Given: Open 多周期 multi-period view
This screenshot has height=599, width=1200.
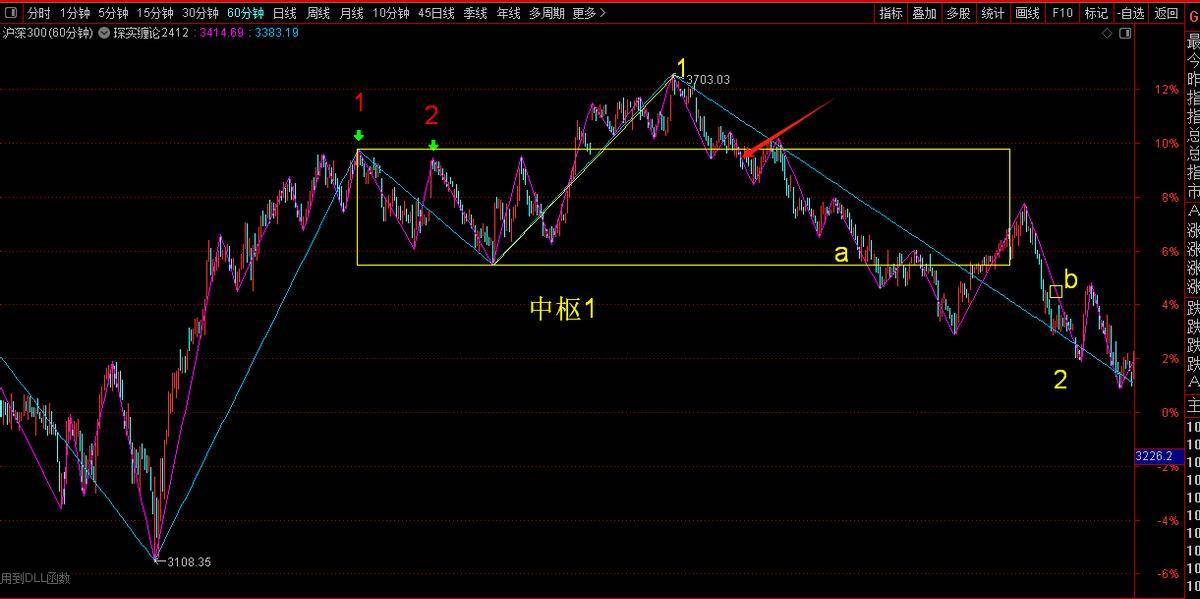Looking at the screenshot, I should point(546,13).
